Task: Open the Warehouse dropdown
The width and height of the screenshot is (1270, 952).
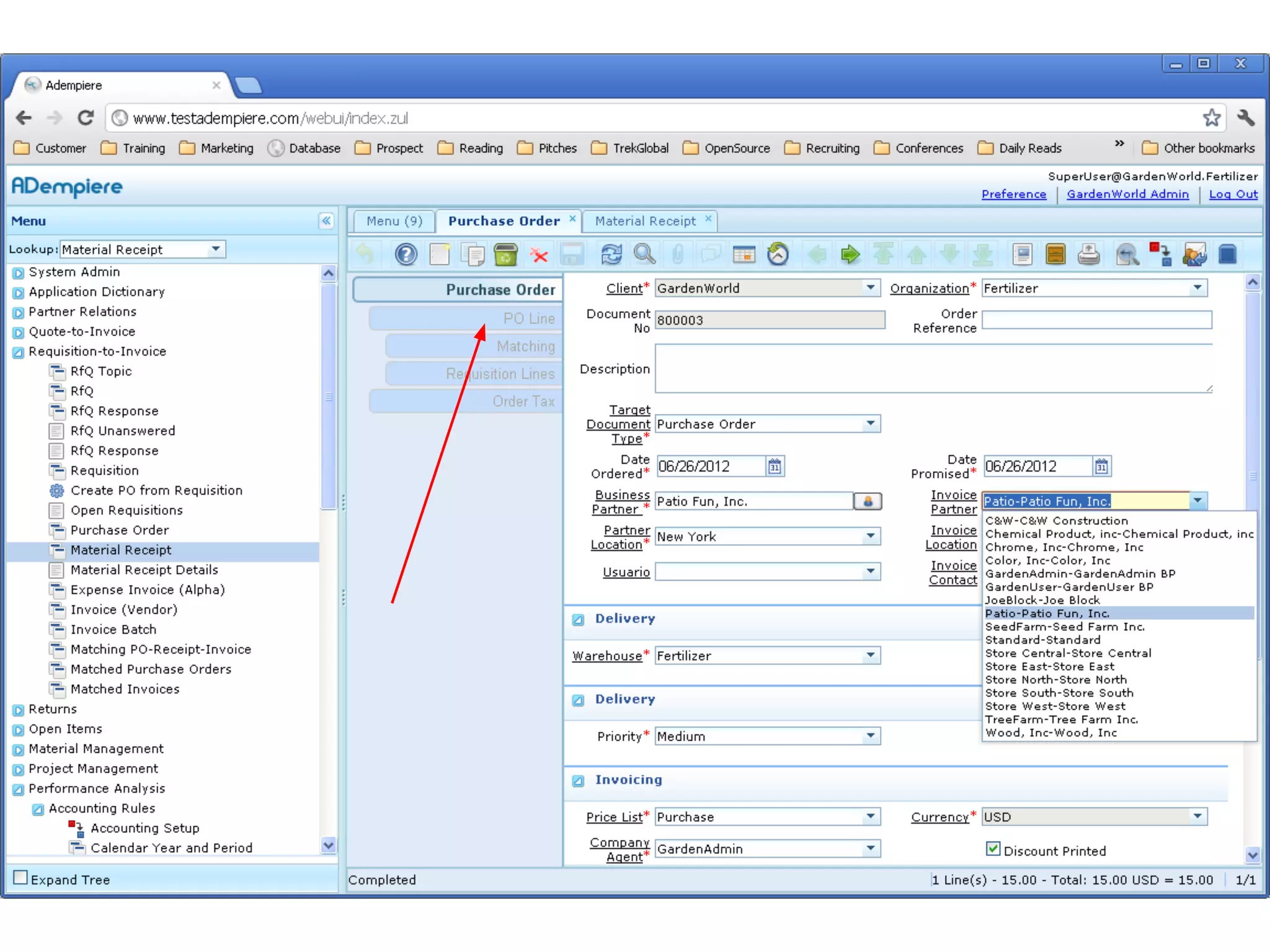Action: [871, 656]
